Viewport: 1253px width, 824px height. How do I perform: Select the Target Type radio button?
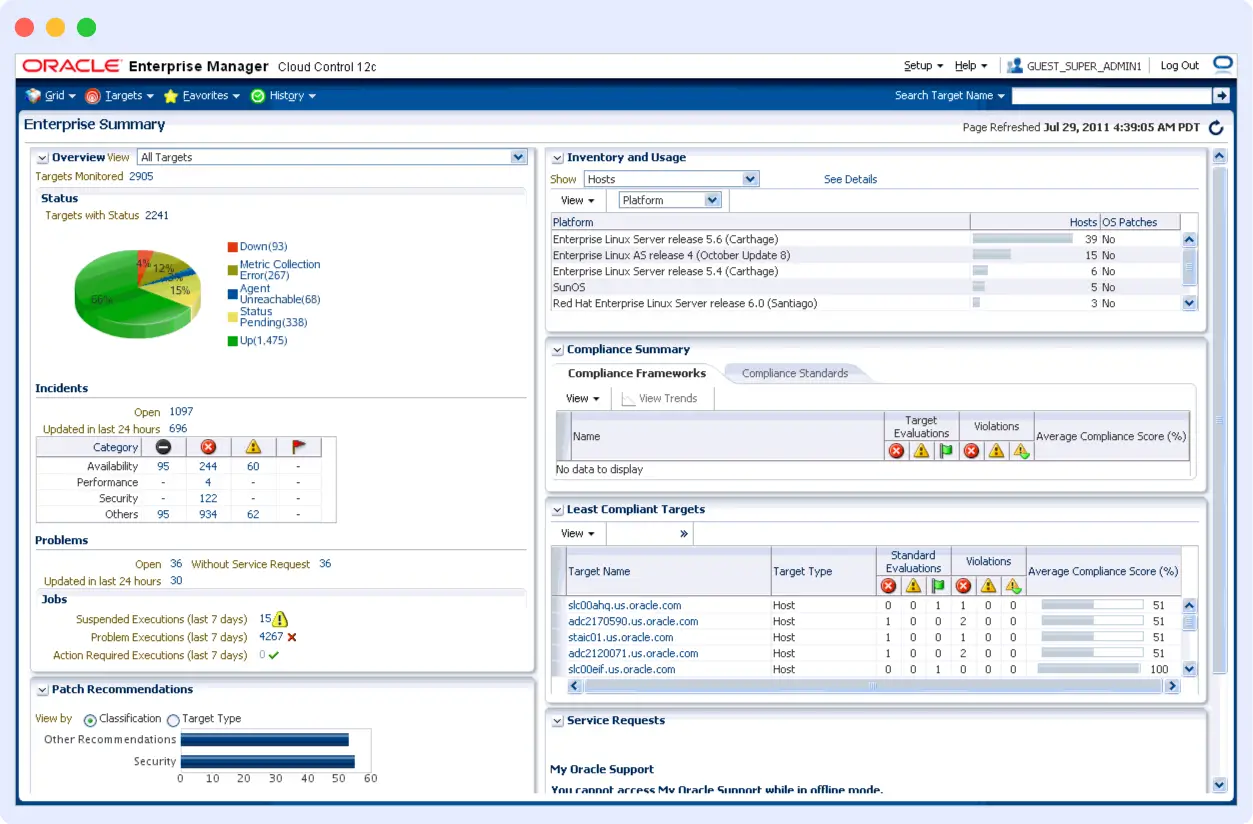[172, 719]
